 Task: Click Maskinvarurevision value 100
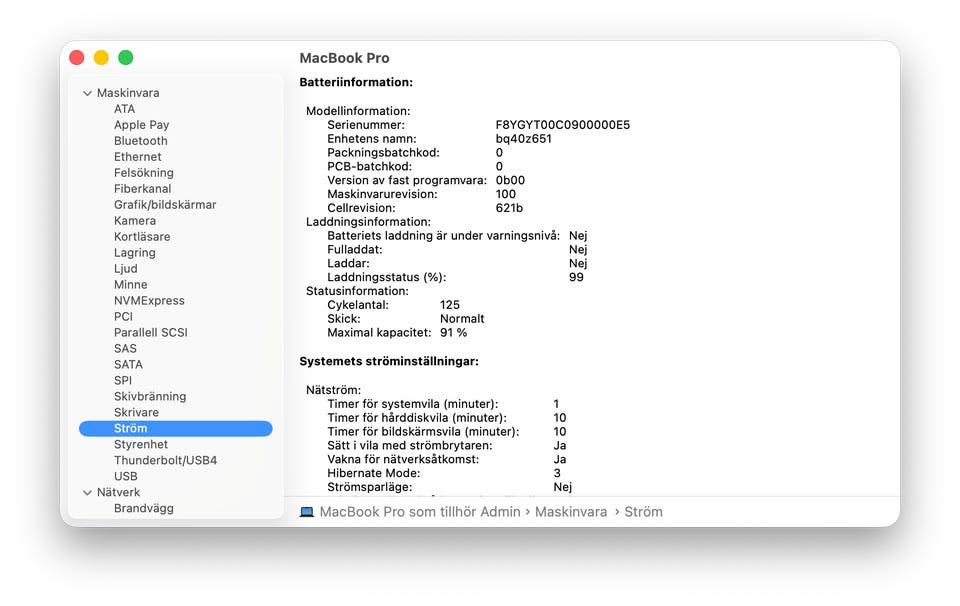[506, 194]
